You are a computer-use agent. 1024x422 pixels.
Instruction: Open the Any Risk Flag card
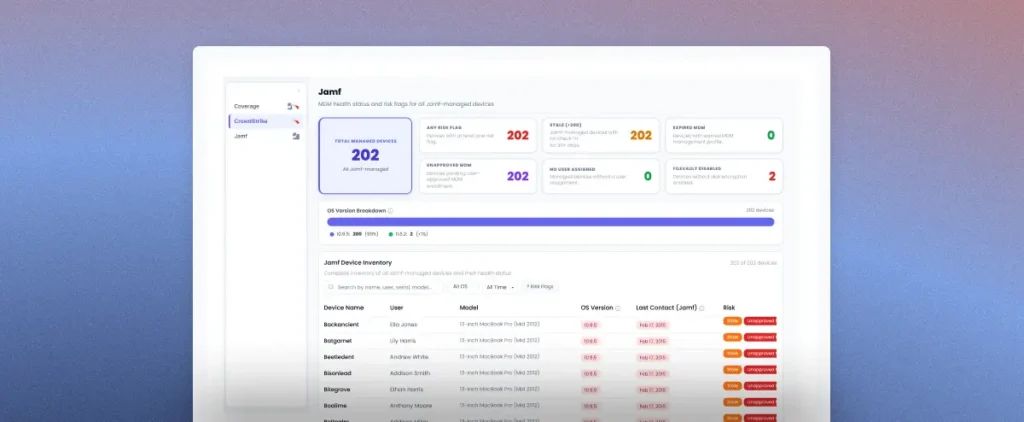coord(478,135)
